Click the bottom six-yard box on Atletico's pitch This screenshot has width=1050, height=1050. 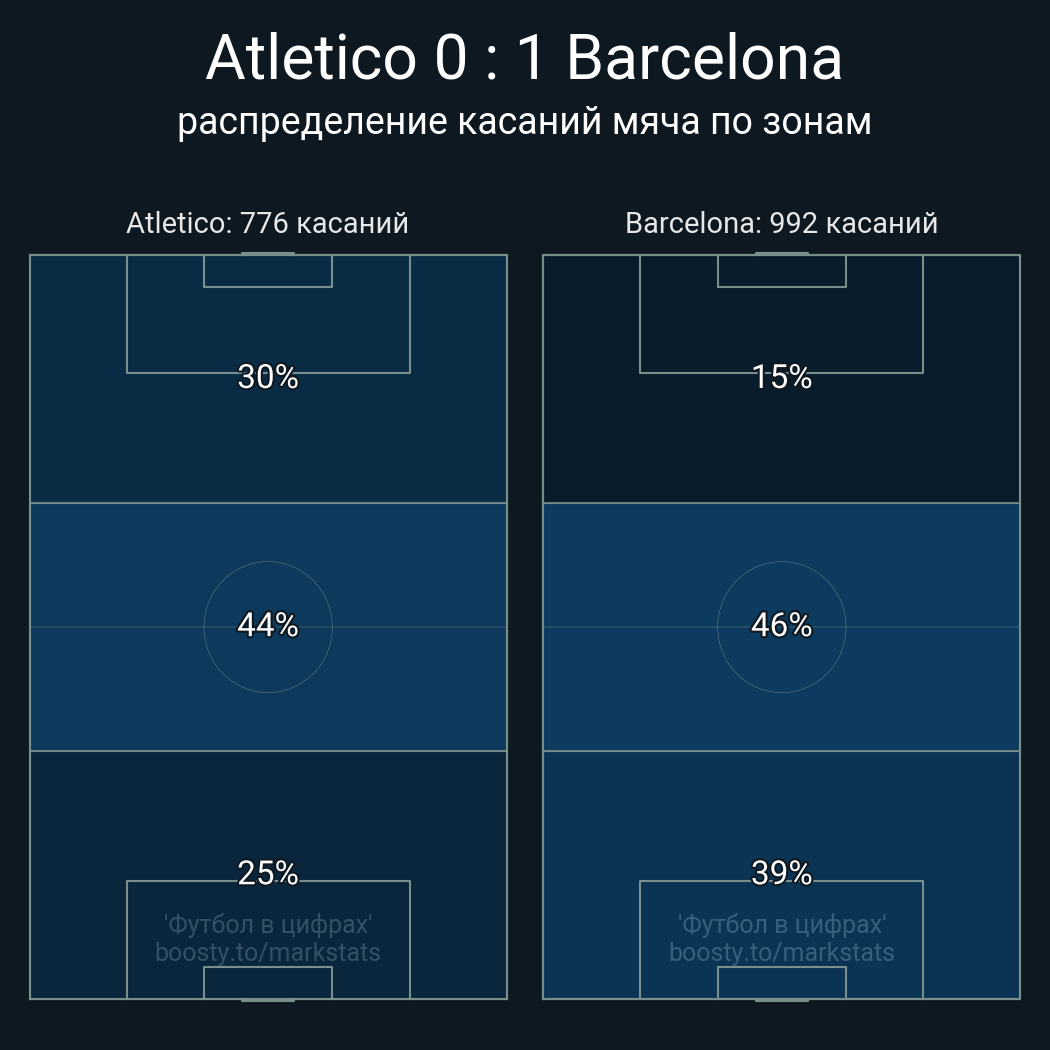click(268, 984)
